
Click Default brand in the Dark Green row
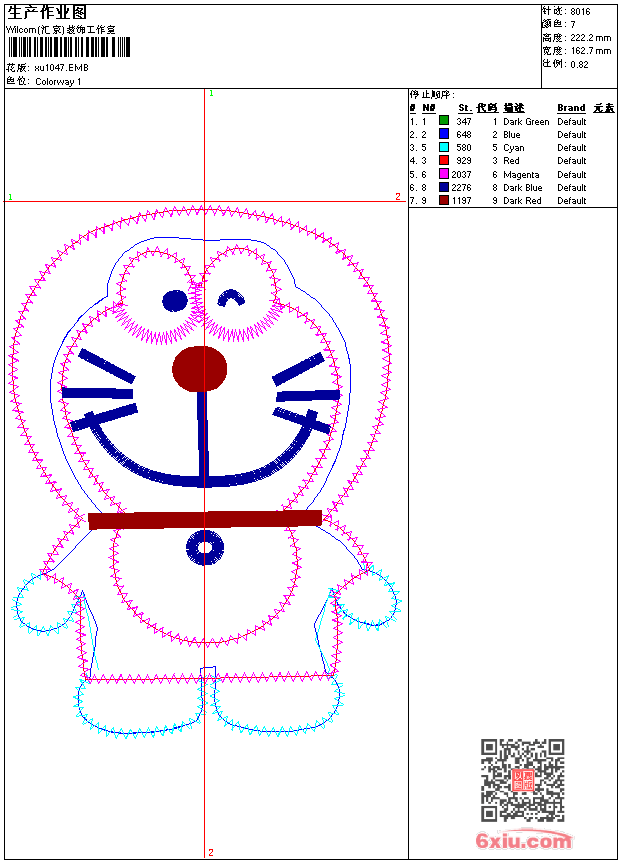pyautogui.click(x=572, y=122)
